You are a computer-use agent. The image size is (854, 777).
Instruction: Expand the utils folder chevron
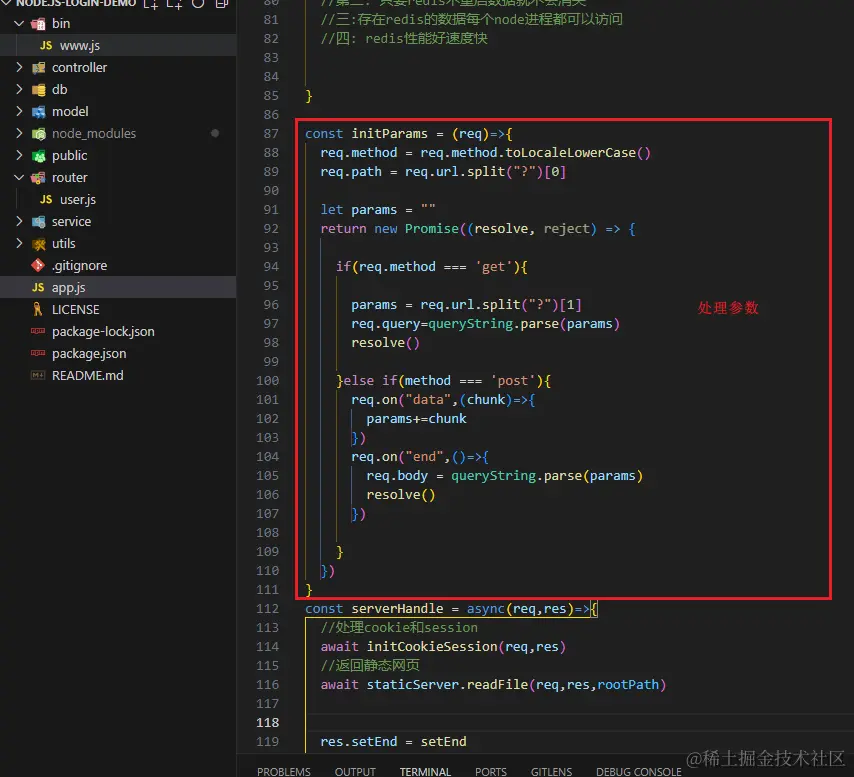point(19,243)
